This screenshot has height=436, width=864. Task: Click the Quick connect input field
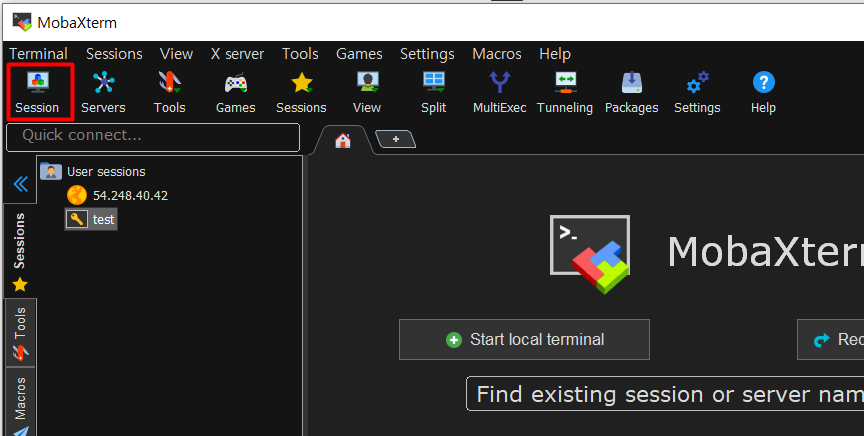point(153,137)
